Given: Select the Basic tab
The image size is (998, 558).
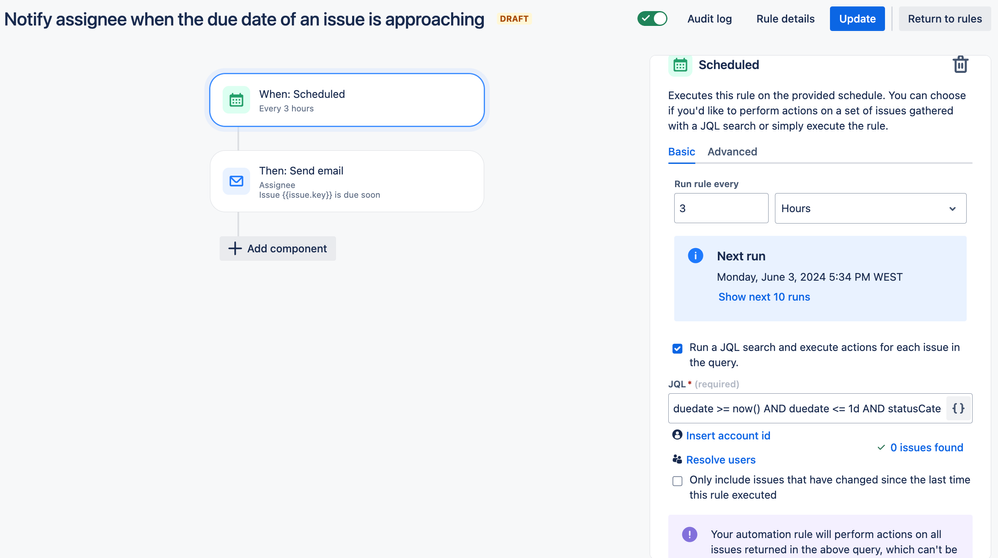Looking at the screenshot, I should coord(681,151).
